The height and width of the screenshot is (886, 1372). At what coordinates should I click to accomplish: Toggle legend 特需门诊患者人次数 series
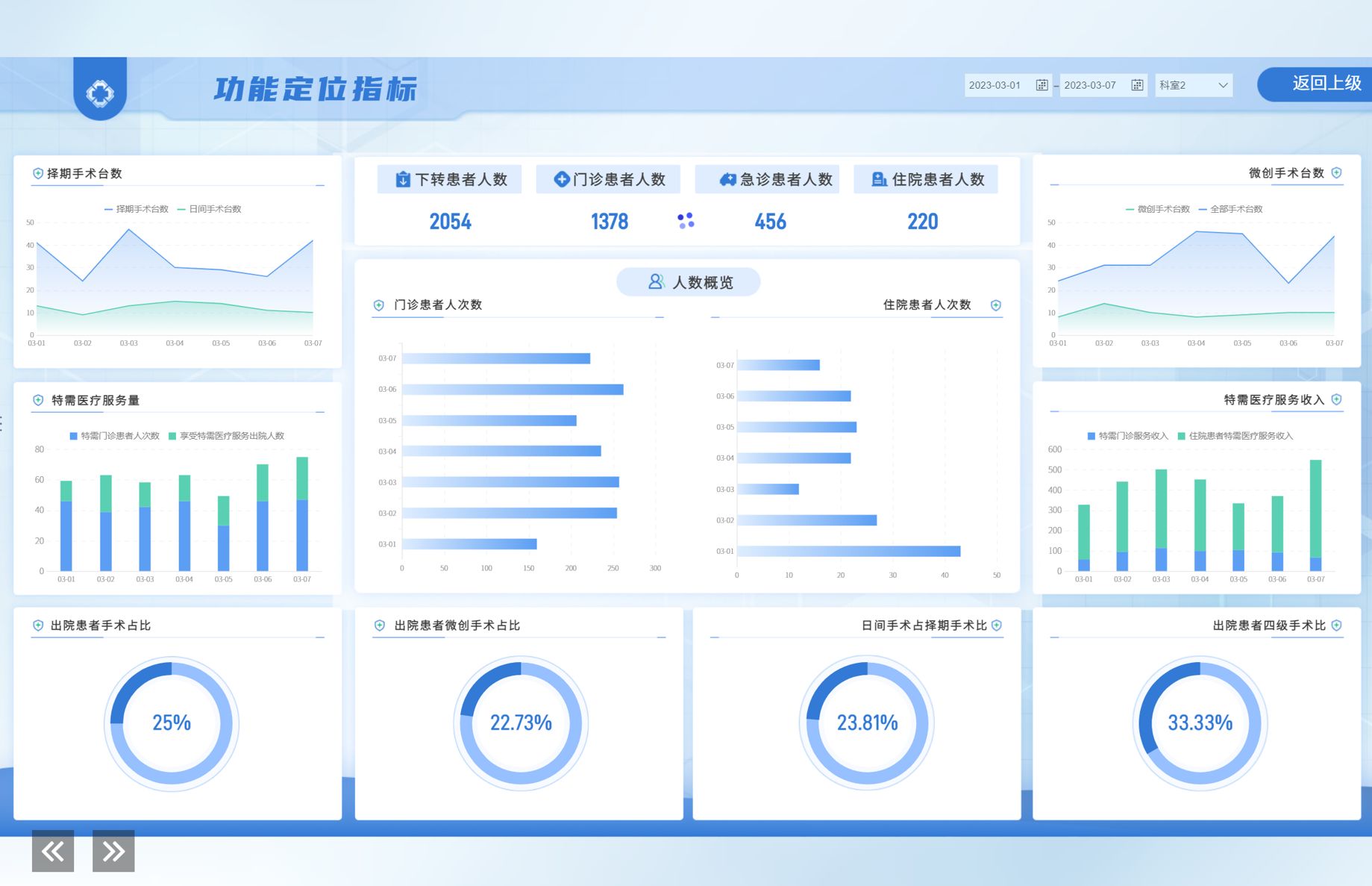click(x=115, y=436)
